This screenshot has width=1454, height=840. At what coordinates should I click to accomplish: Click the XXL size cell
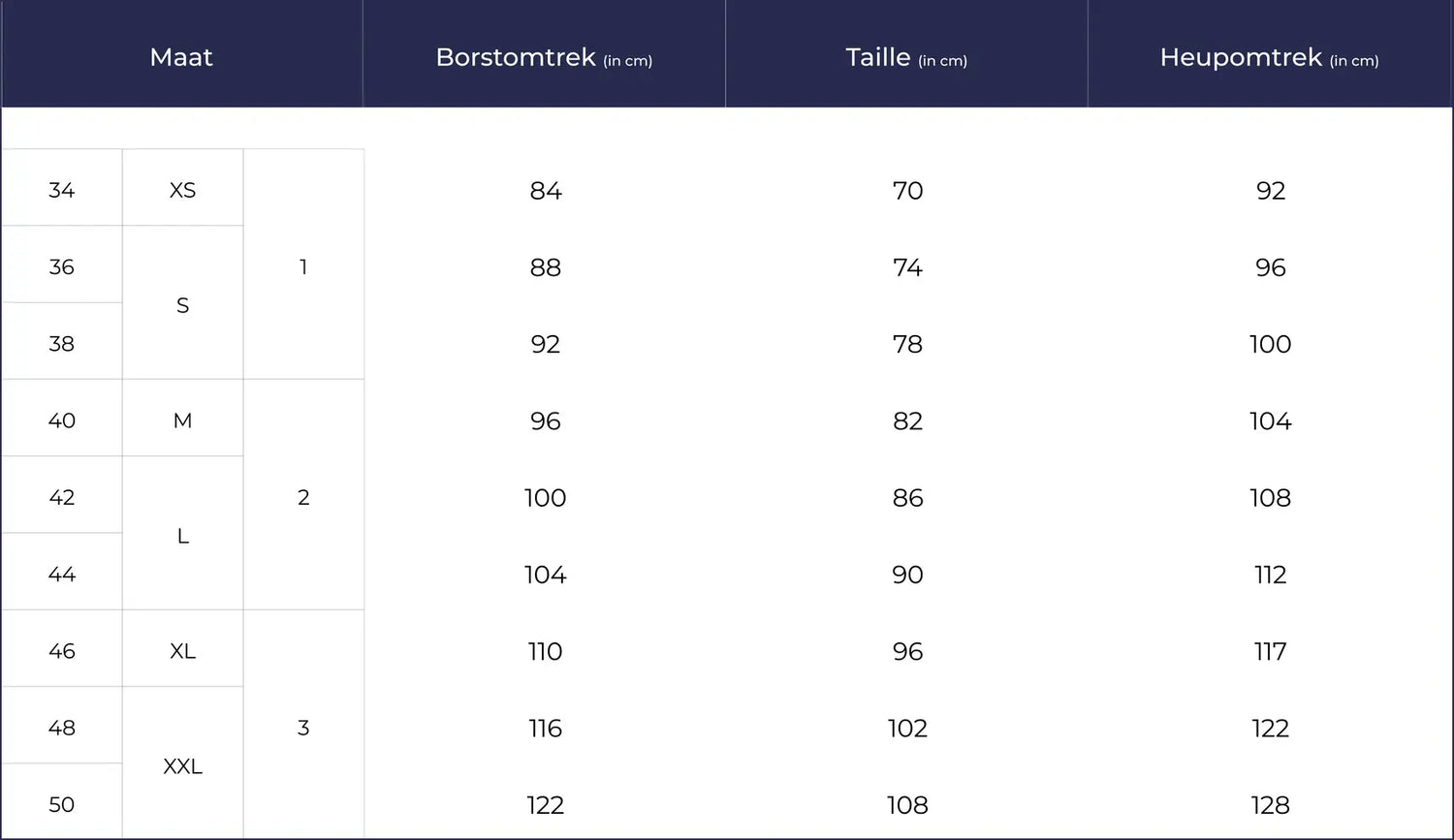182,766
